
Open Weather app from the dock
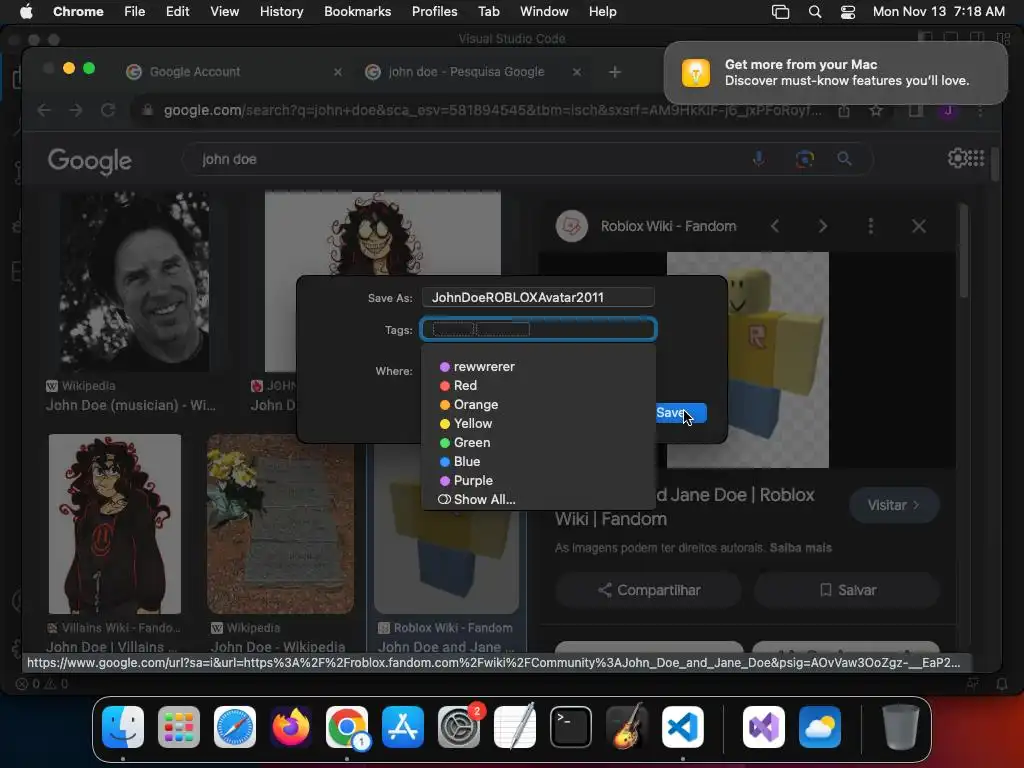point(820,727)
